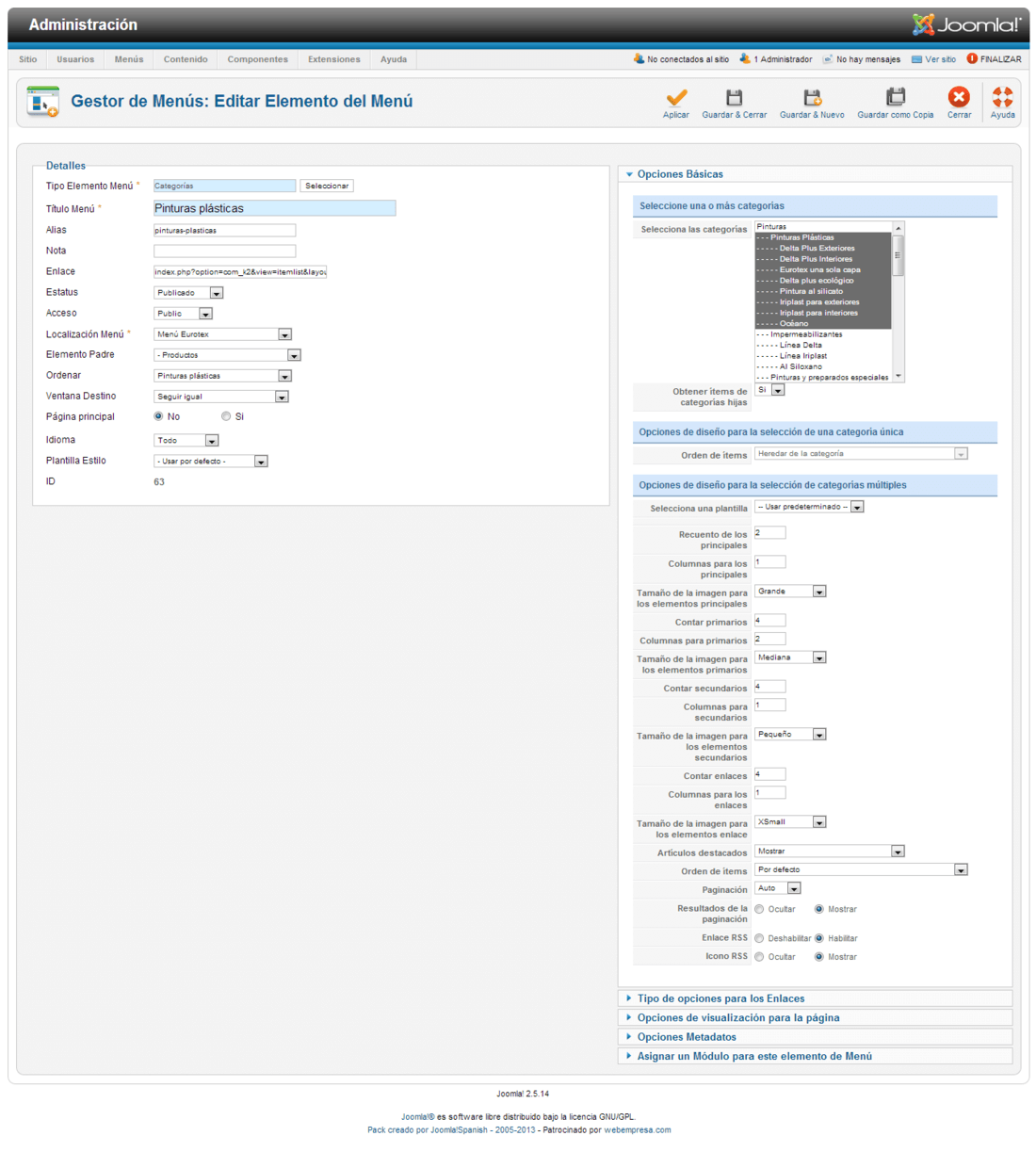Screen dimensions: 1036x1152
Task: Open Ver sitio link
Action: pos(933,59)
